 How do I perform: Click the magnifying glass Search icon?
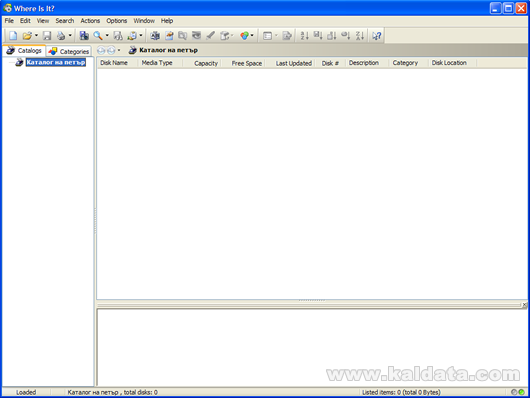pyautogui.click(x=98, y=36)
